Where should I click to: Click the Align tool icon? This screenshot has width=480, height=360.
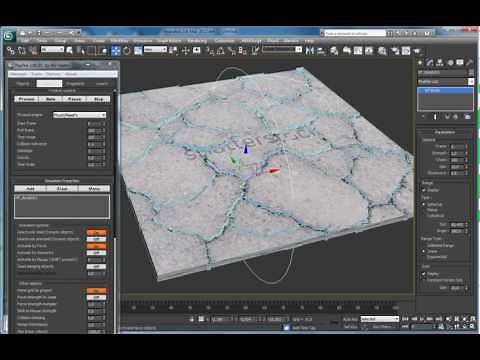[321, 50]
